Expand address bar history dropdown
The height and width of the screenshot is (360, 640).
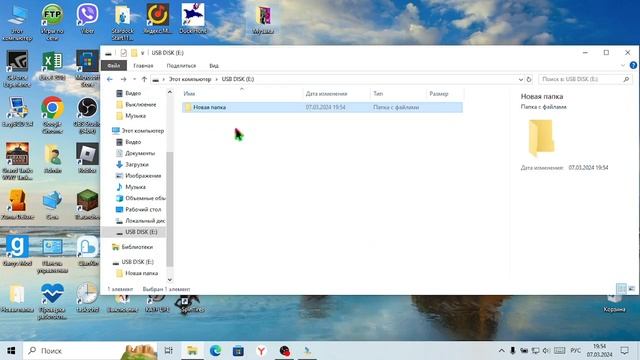(x=521, y=79)
